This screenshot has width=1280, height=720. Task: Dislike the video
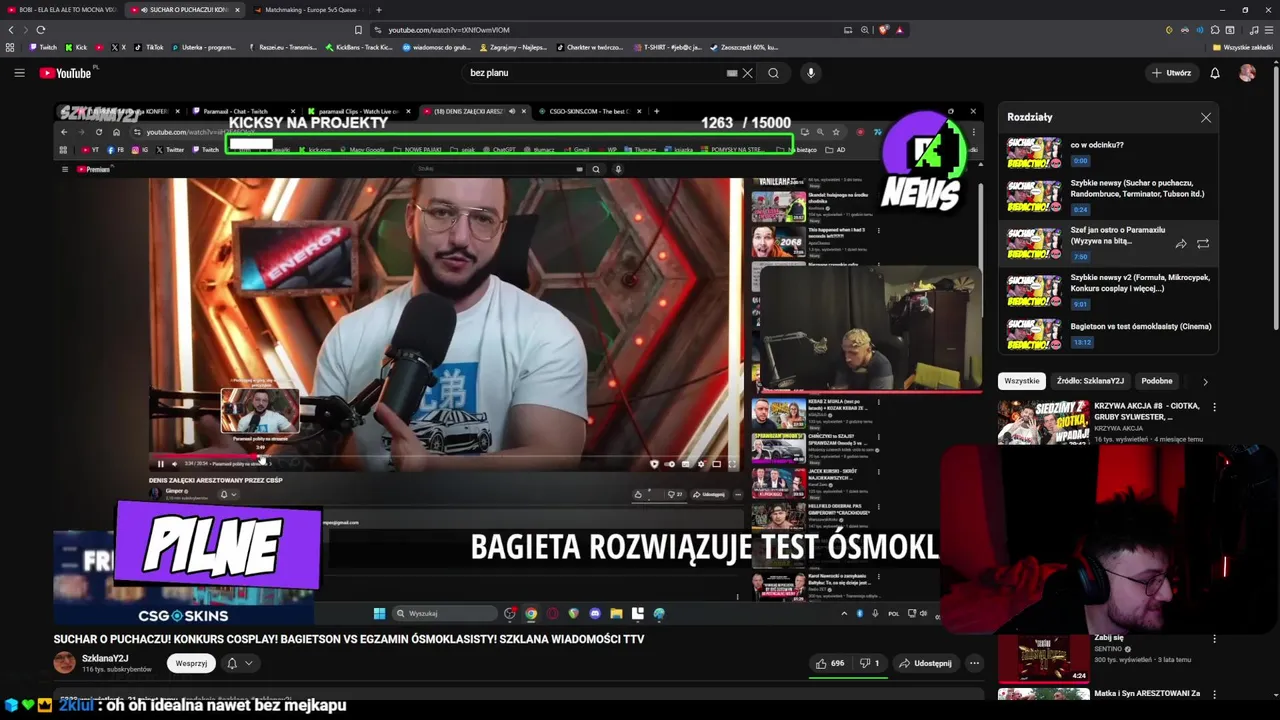click(869, 663)
